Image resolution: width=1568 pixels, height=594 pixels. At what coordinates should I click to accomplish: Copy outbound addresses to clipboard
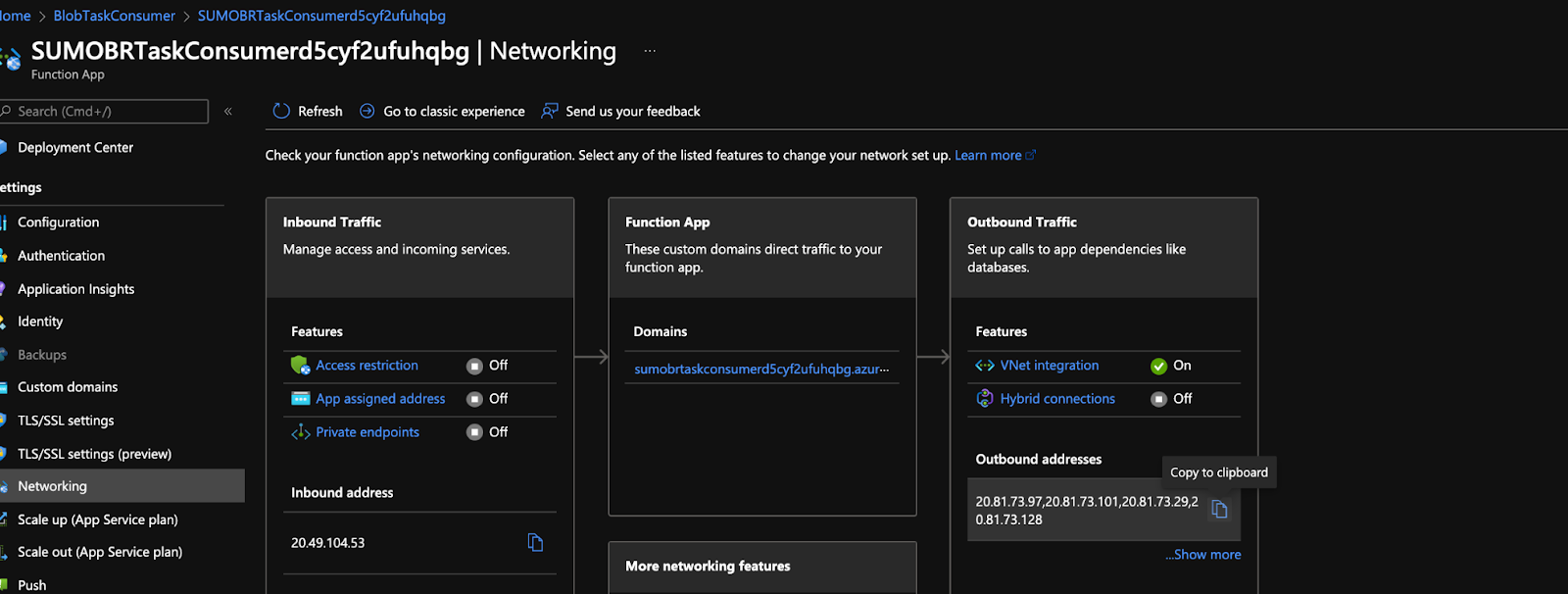(x=1219, y=509)
